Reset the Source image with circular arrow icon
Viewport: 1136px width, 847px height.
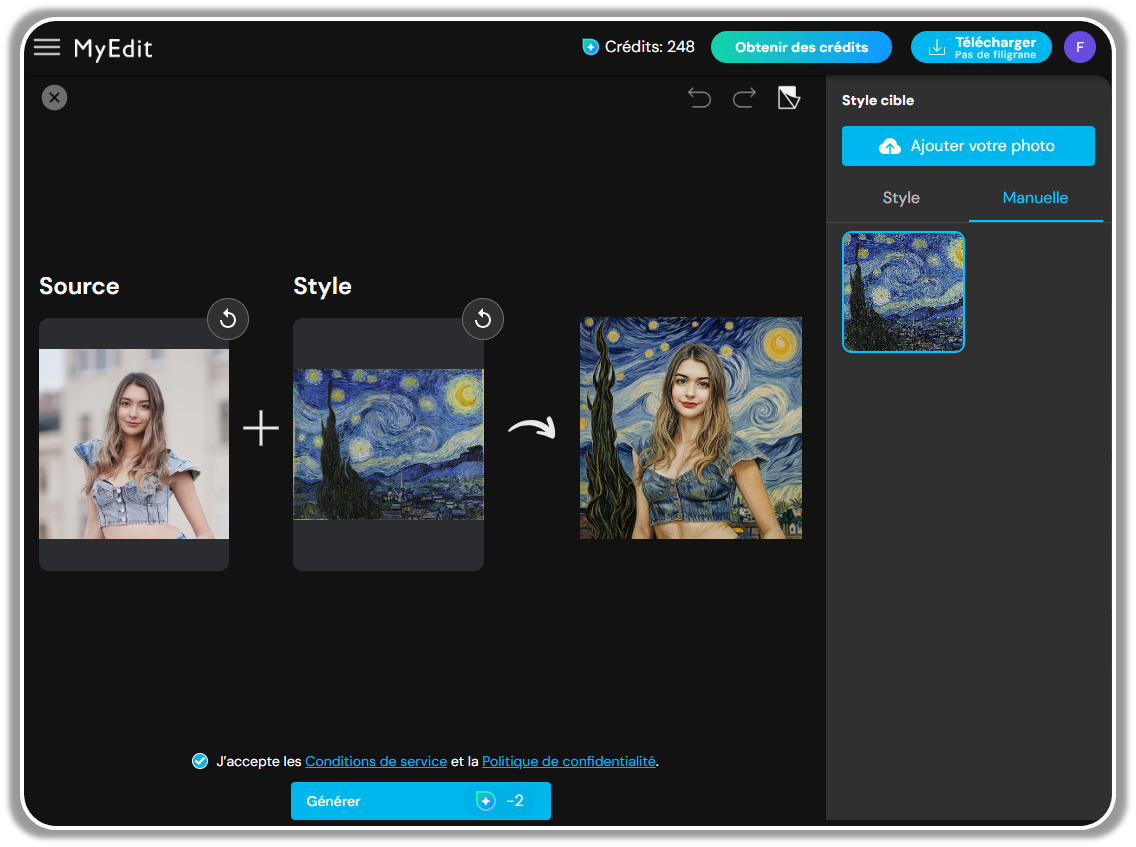click(228, 319)
